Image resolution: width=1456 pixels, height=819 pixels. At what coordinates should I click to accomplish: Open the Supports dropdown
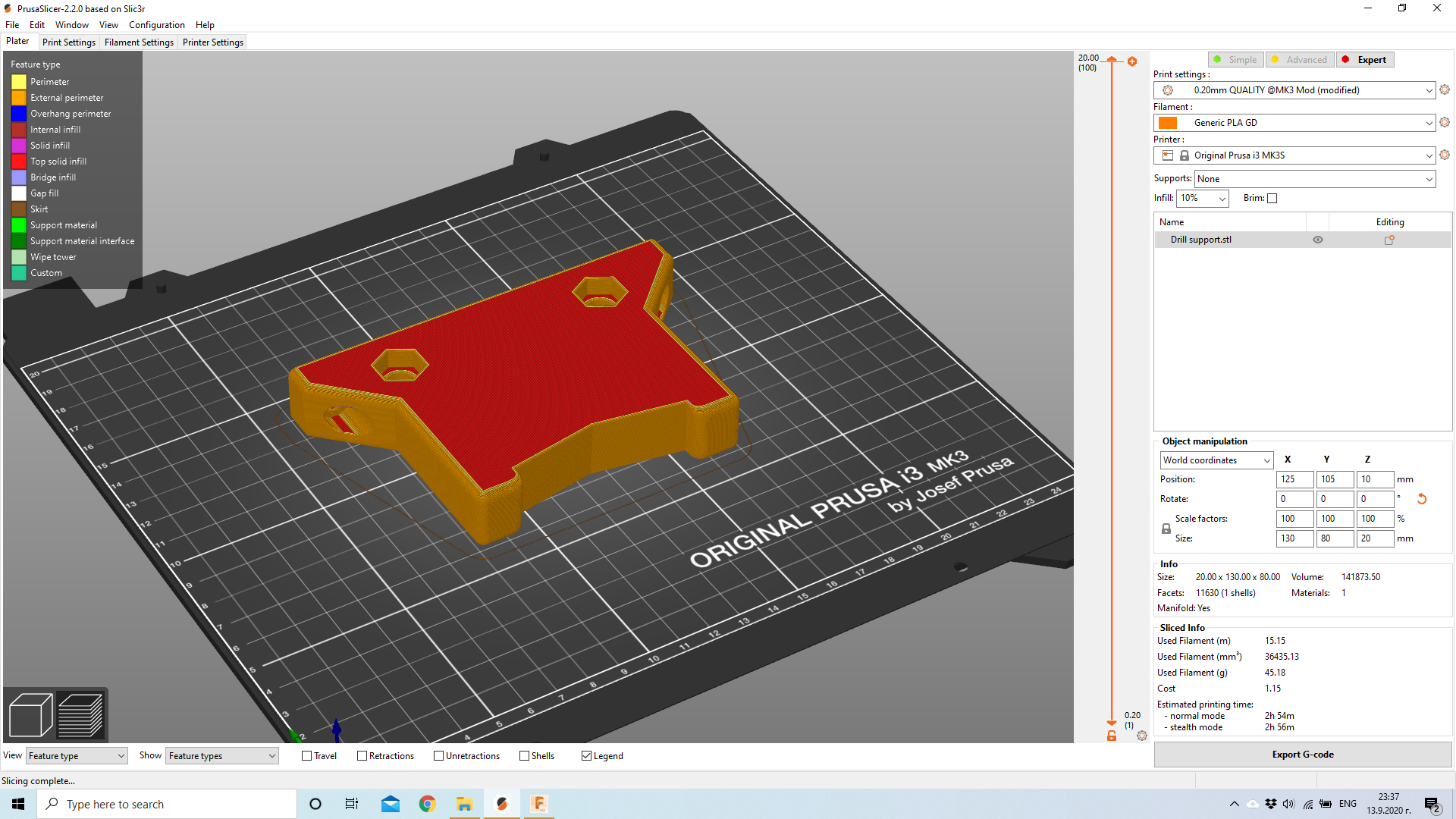click(x=1315, y=179)
